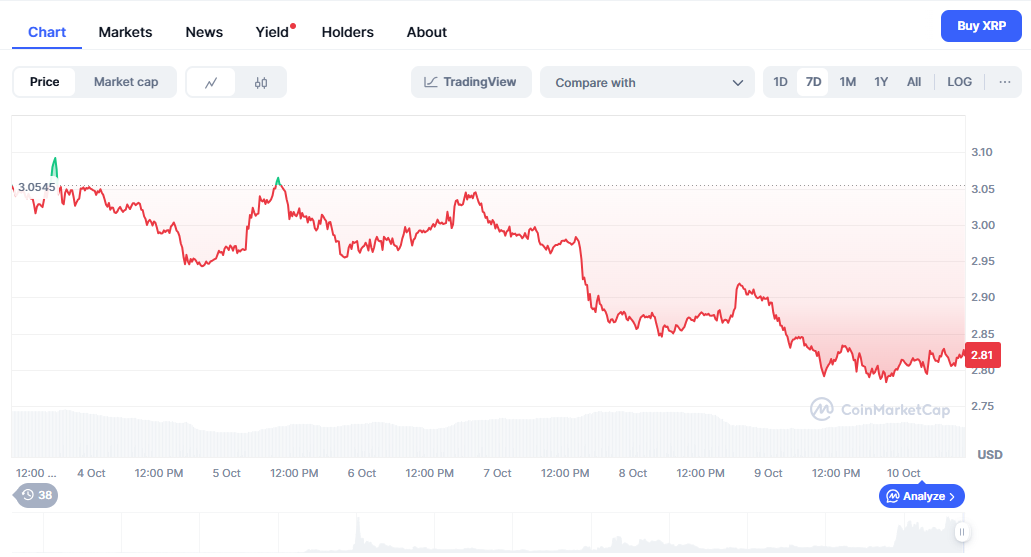Open the Yield tab
The height and width of the screenshot is (557, 1031).
click(272, 32)
